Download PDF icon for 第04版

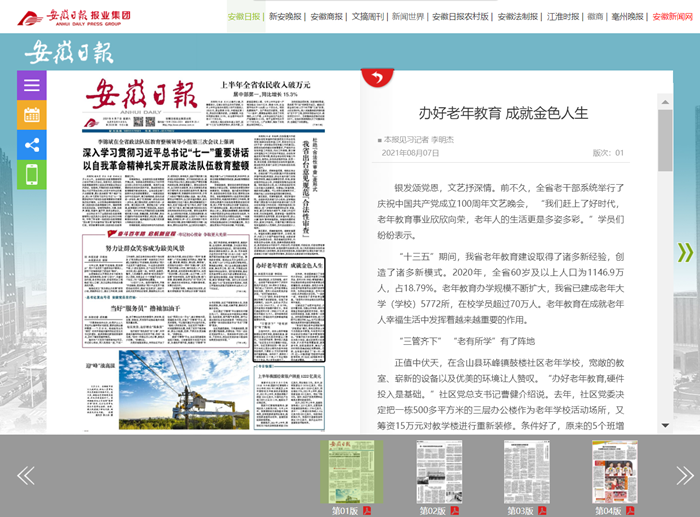pyautogui.click(x=630, y=510)
